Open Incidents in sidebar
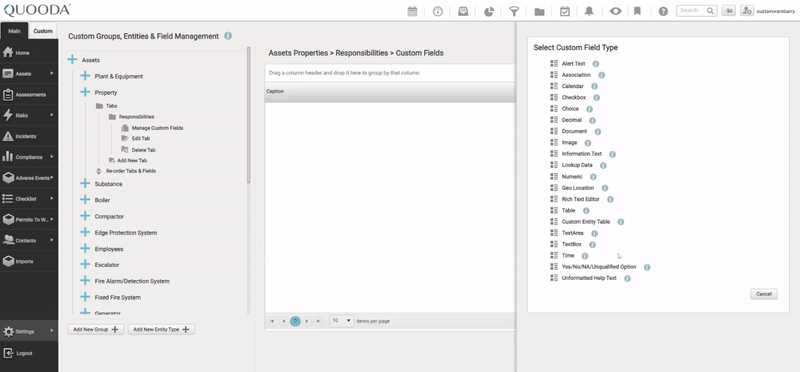 29,136
